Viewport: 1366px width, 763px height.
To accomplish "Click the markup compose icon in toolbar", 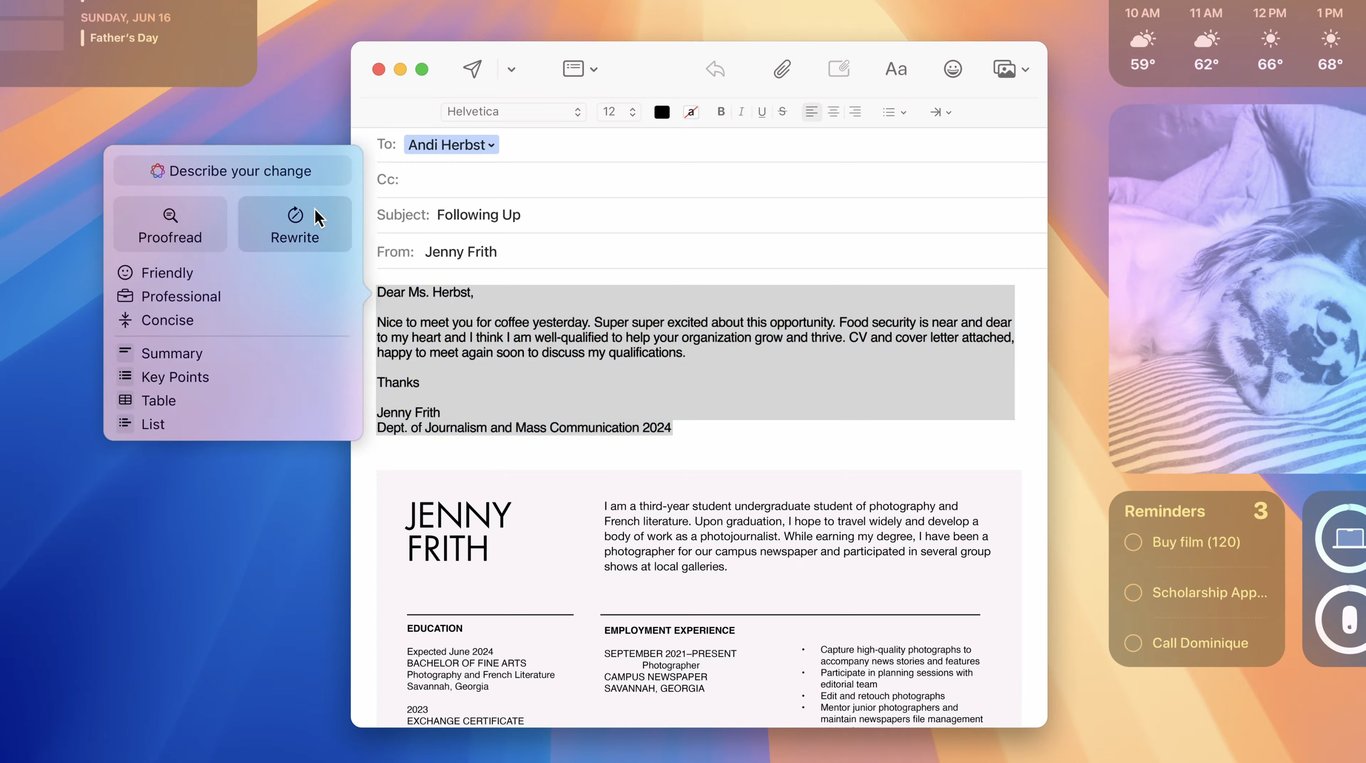I will coord(839,69).
